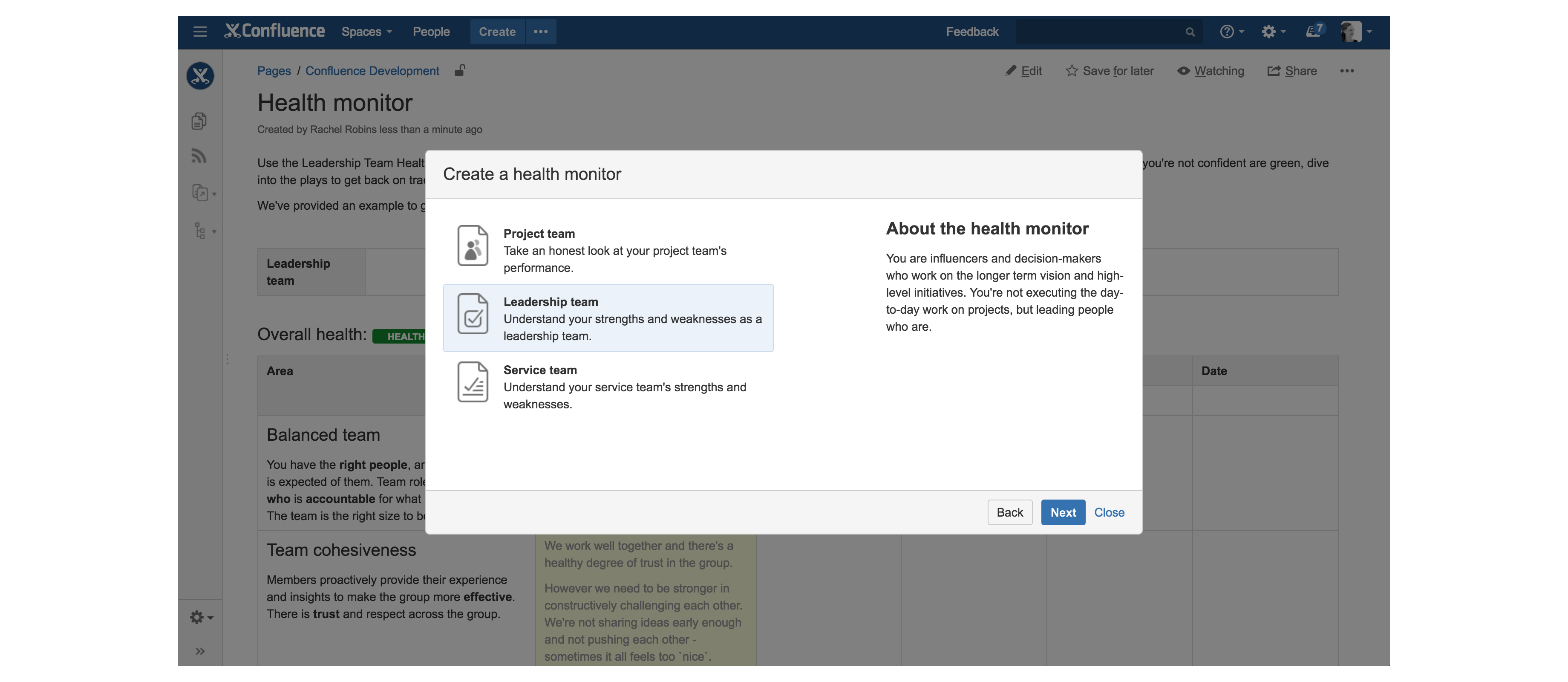
Task: Click the Health monitor page title
Action: coord(335,103)
